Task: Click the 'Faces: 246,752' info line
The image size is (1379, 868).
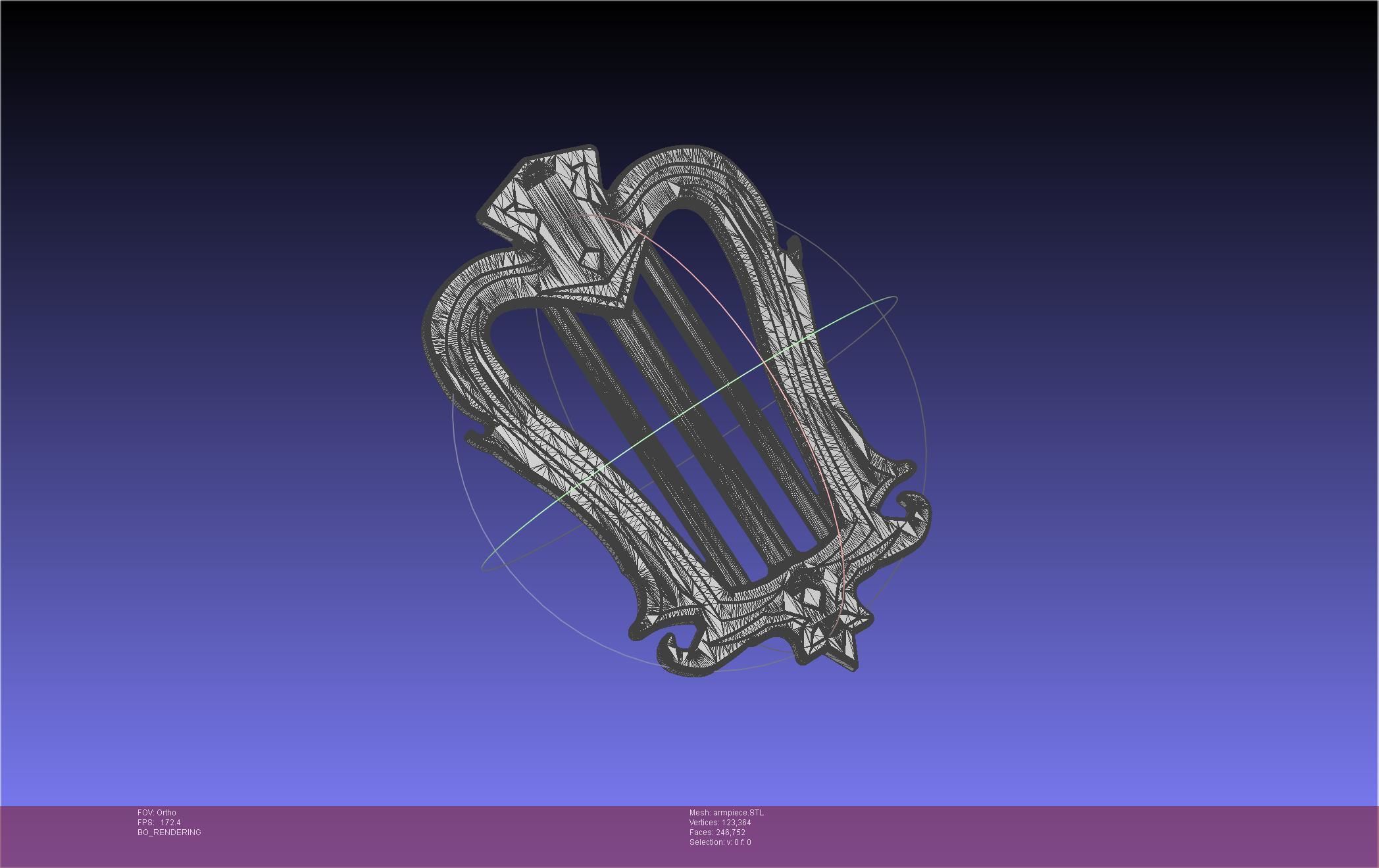Action: [x=717, y=832]
